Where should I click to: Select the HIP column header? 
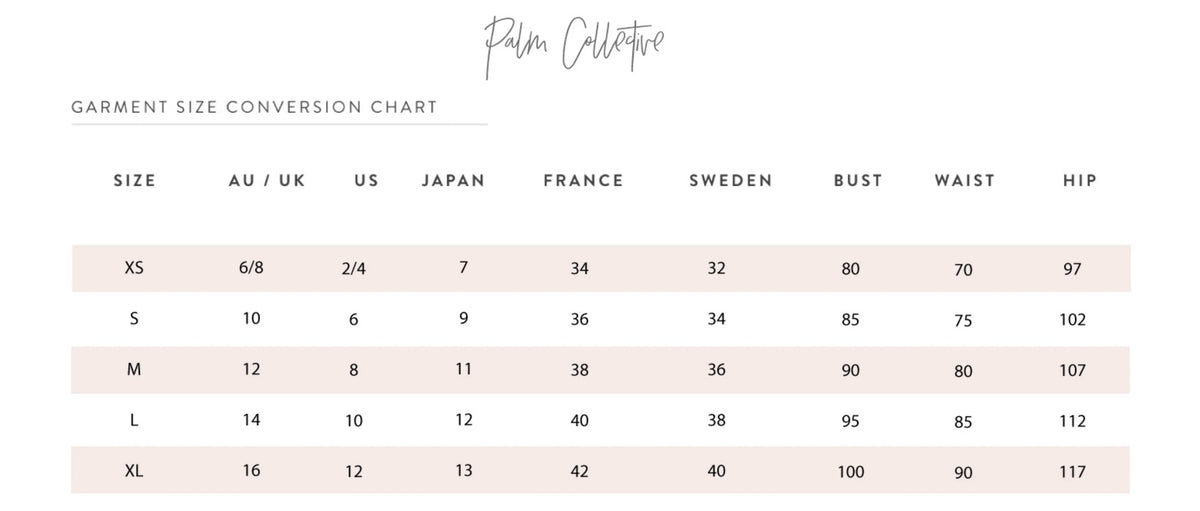(1080, 181)
